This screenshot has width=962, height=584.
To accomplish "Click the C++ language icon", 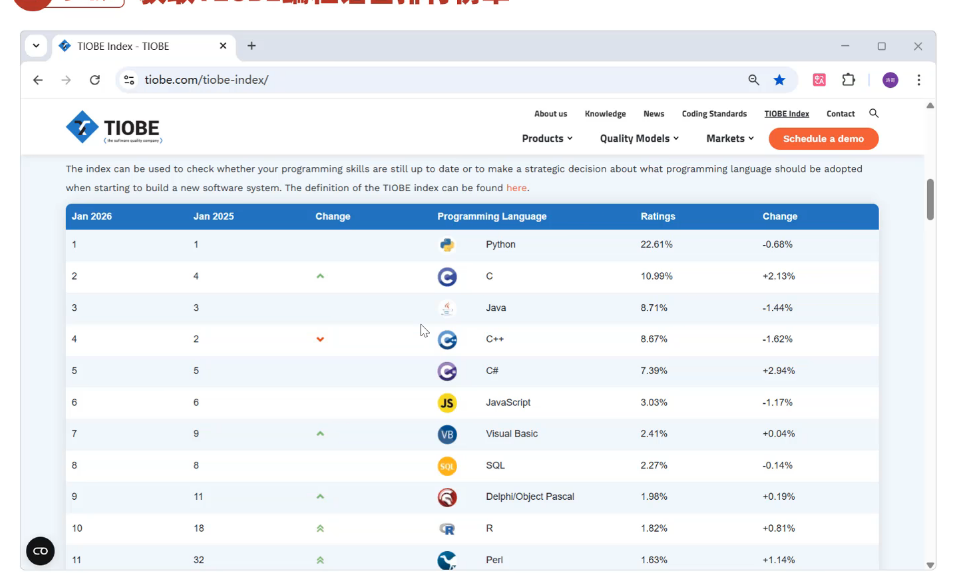I will click(447, 339).
